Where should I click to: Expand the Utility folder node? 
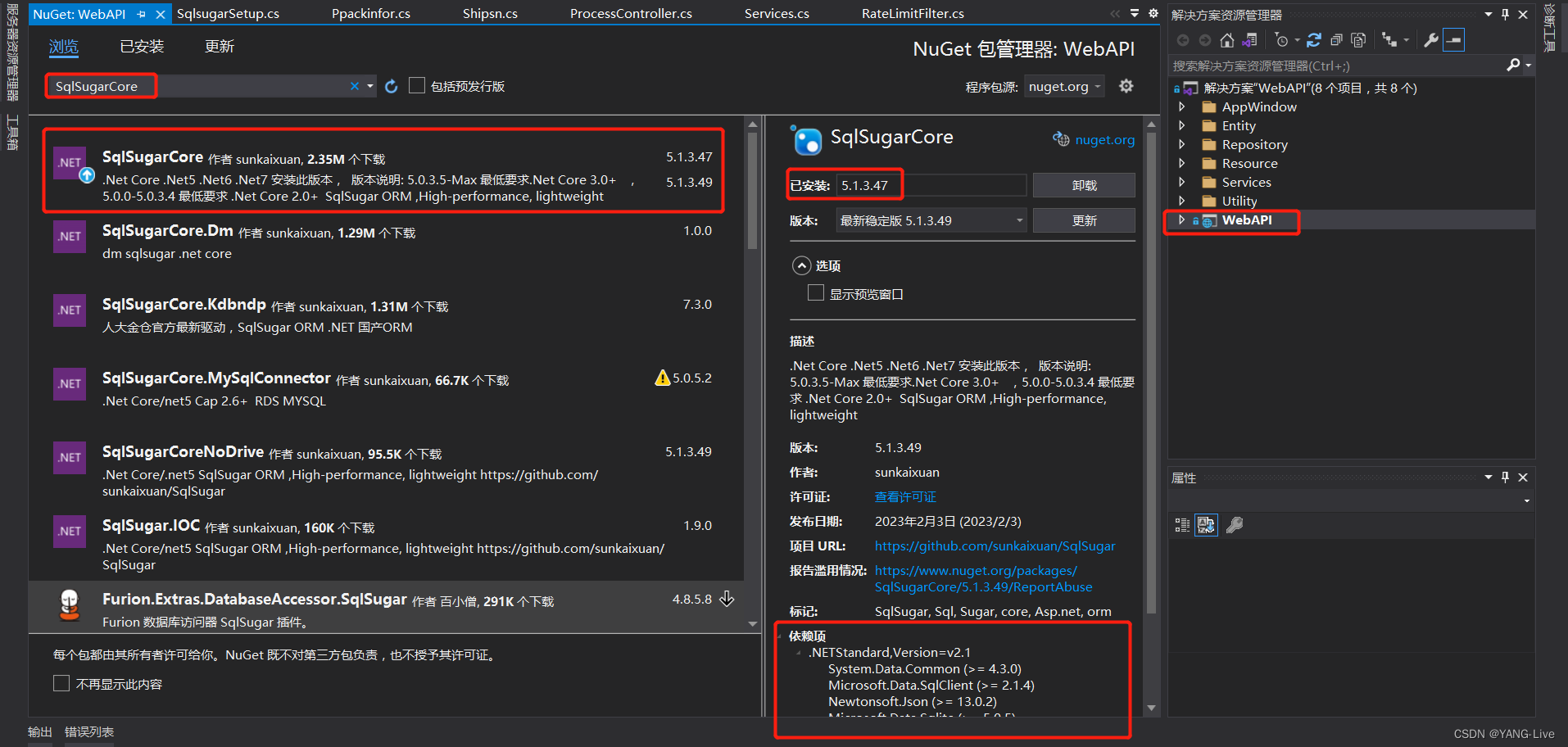(1181, 201)
